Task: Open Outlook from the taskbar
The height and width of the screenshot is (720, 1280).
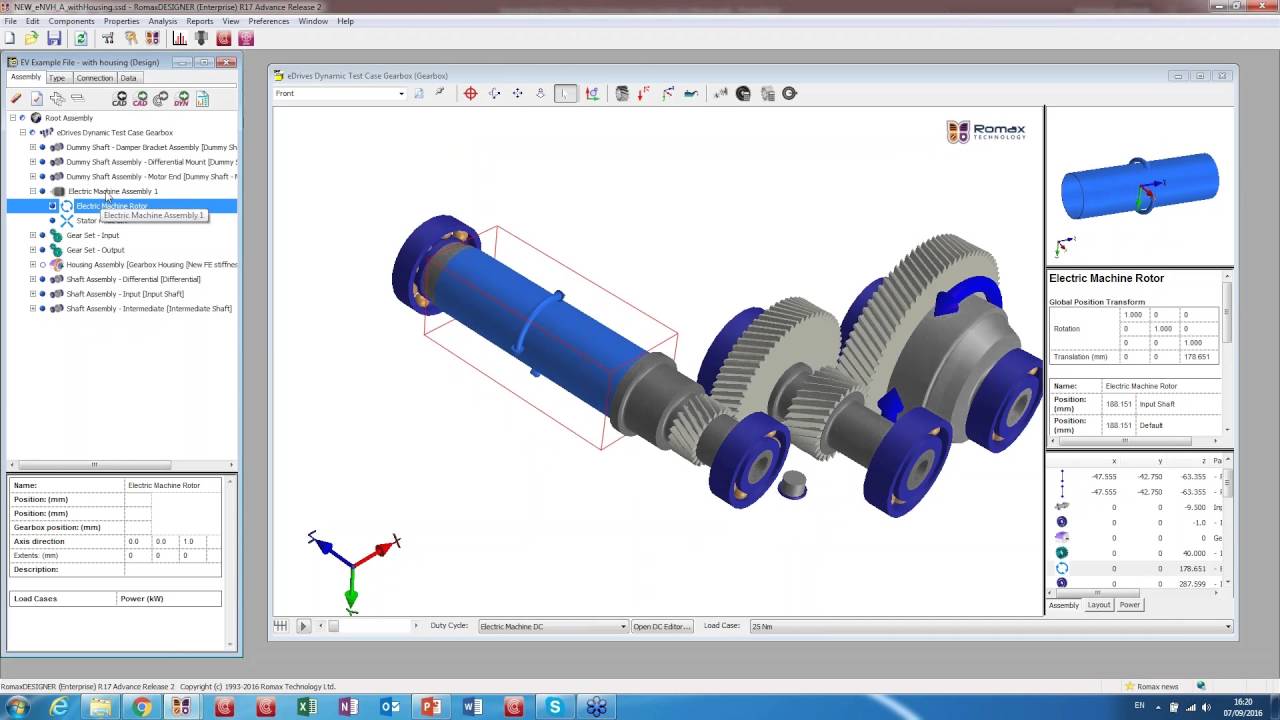Action: click(x=389, y=707)
